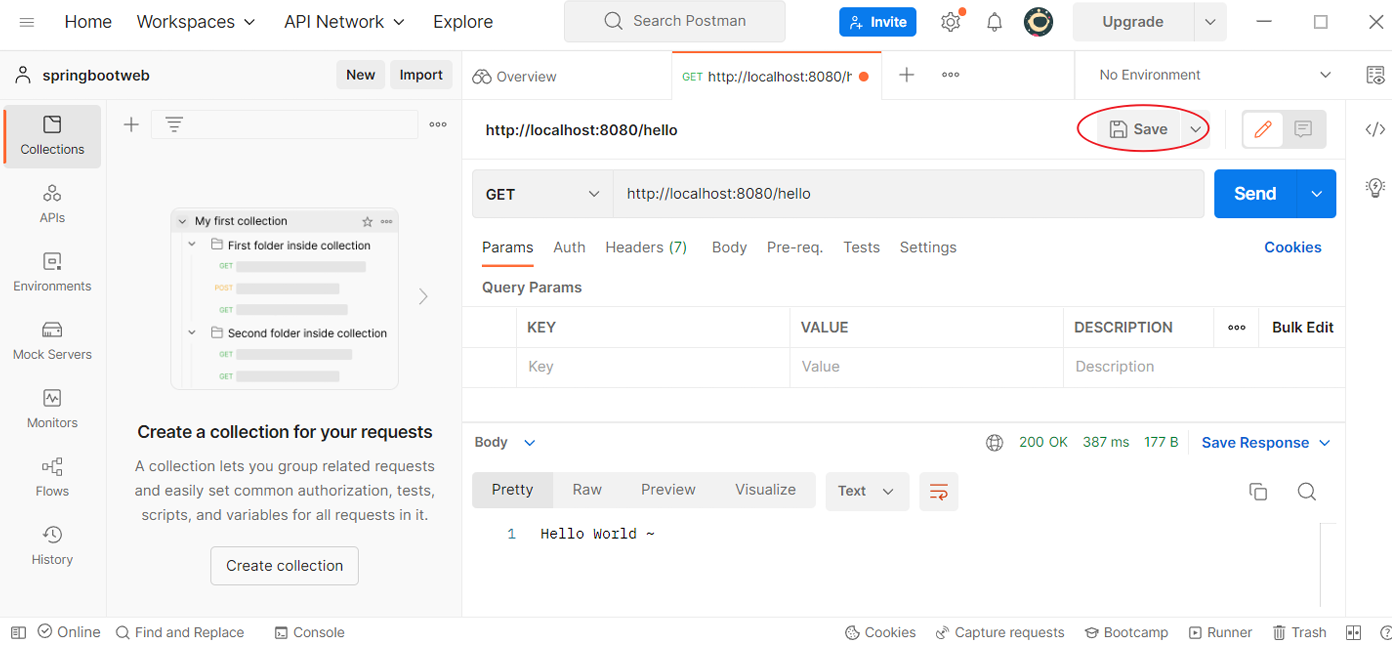The height and width of the screenshot is (665, 1392).
Task: Open the Send options dropdown arrow
Action: click(1316, 194)
